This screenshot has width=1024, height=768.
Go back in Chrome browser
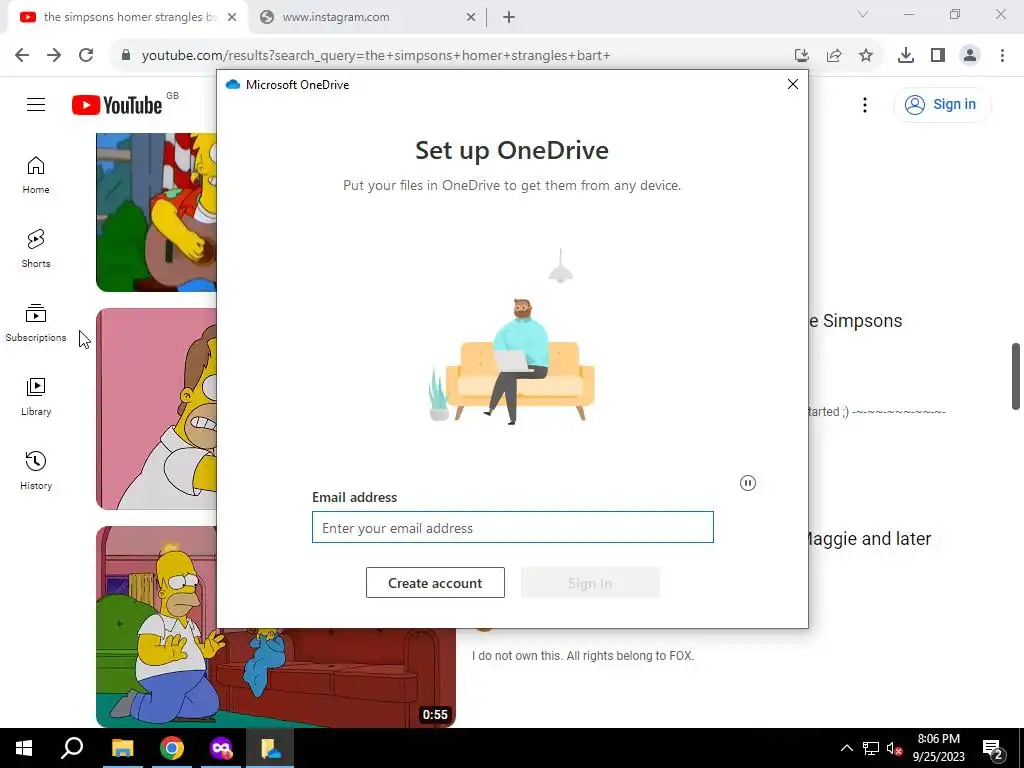coord(22,56)
